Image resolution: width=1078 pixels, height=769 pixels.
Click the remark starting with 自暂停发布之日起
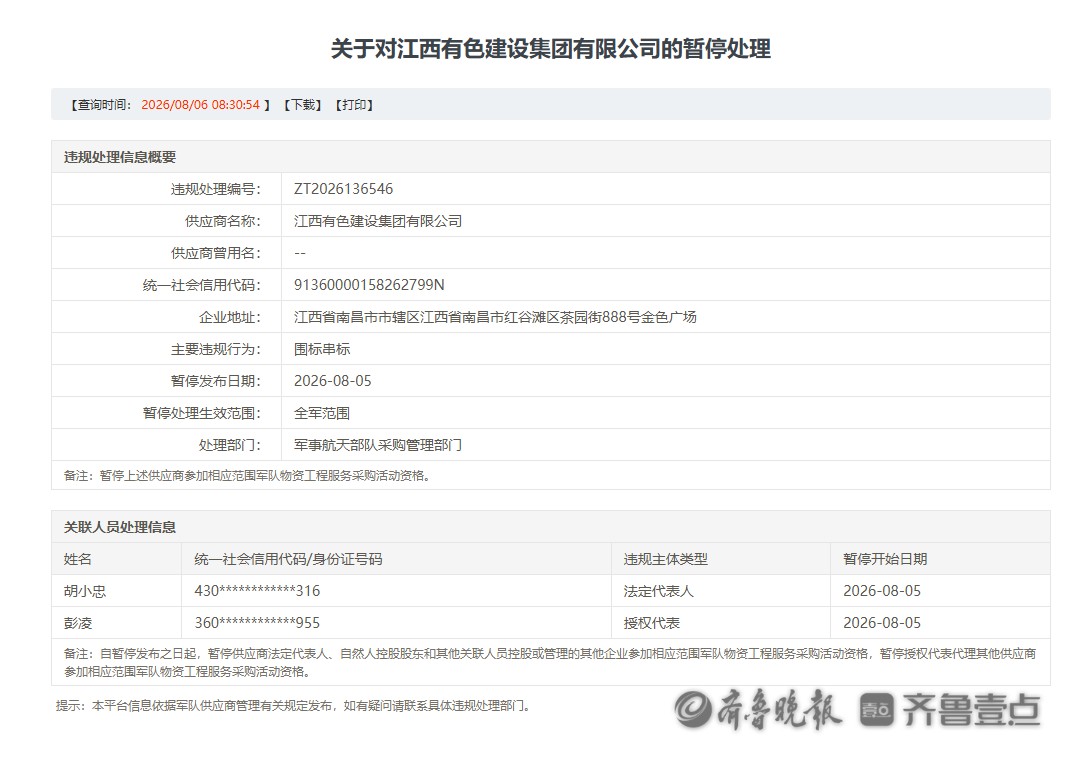pos(550,662)
